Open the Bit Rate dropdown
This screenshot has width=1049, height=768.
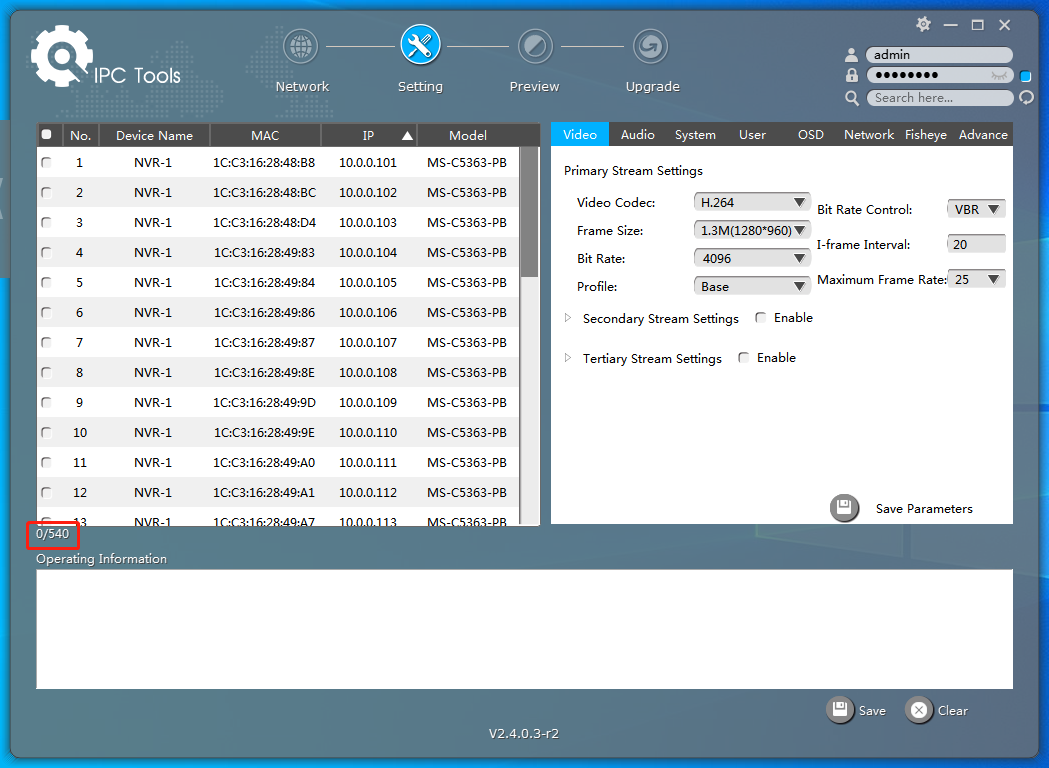(x=751, y=258)
